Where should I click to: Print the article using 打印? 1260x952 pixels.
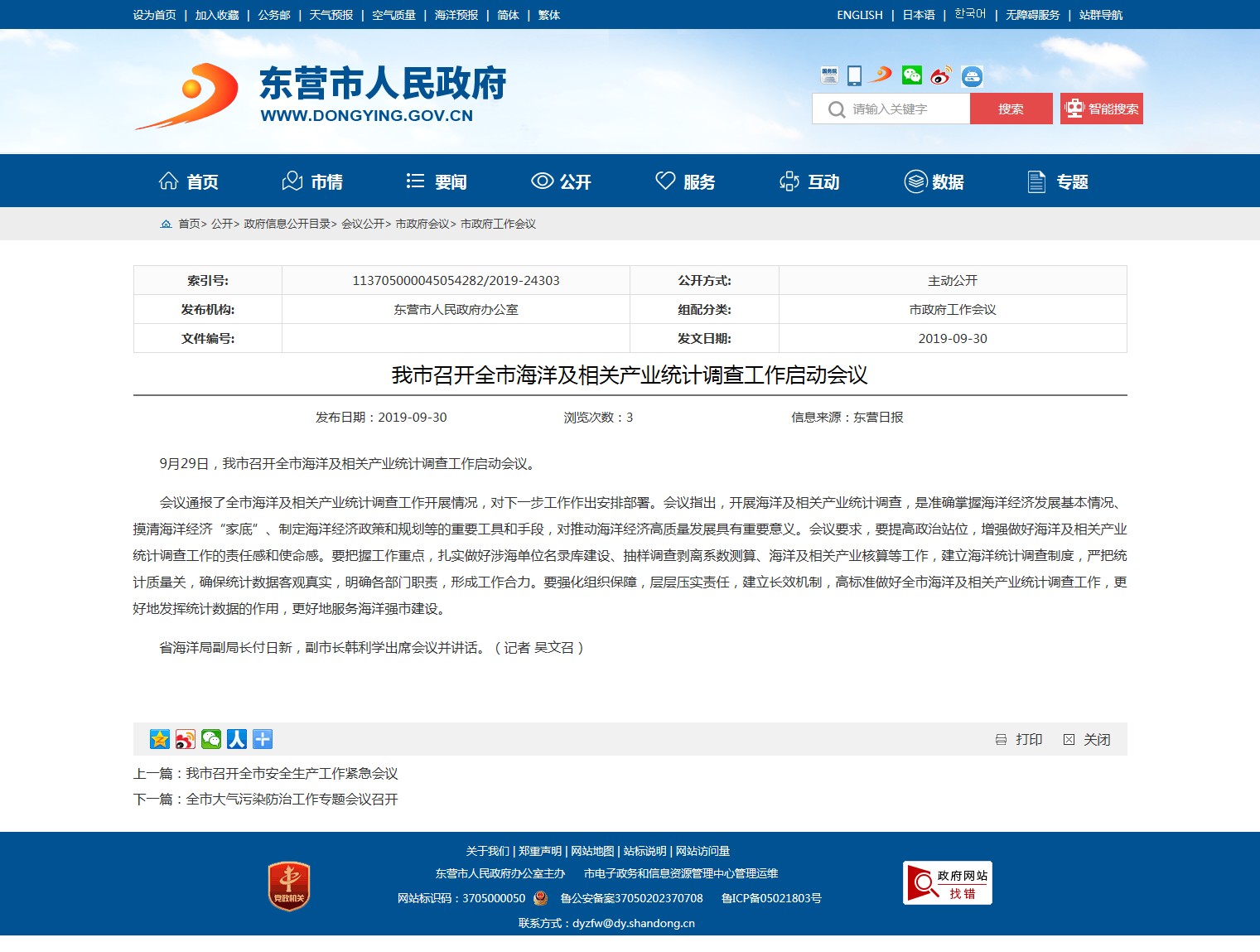(1020, 739)
